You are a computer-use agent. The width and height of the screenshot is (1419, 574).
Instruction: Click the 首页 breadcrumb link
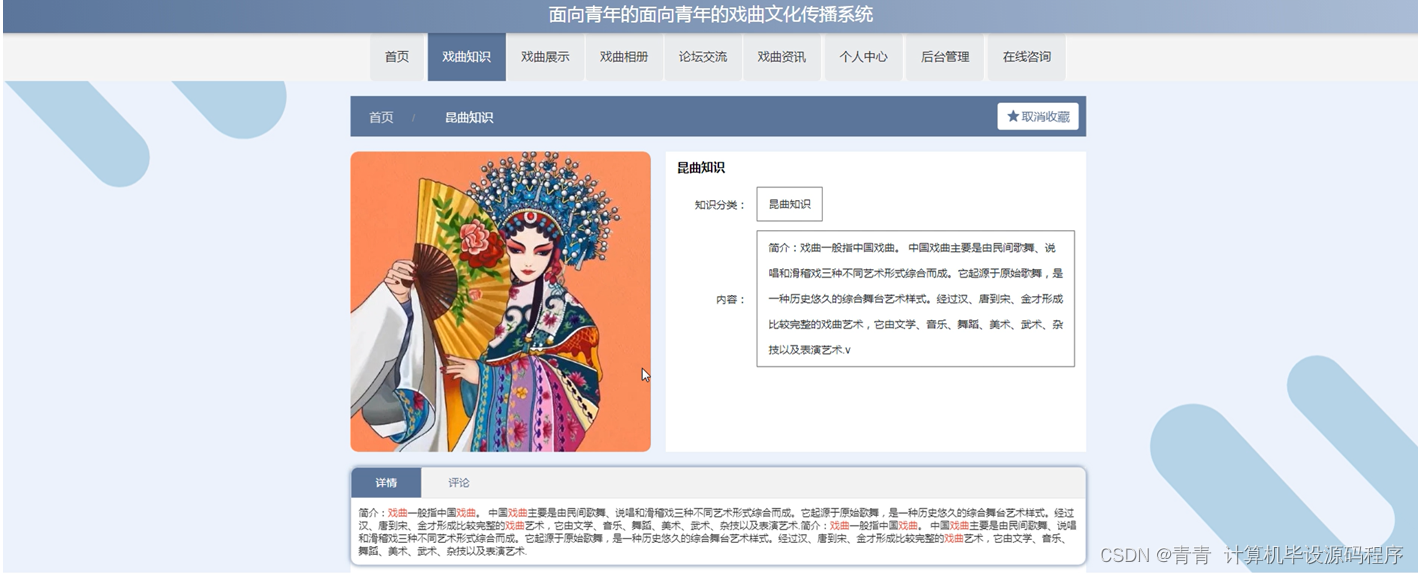tap(381, 117)
